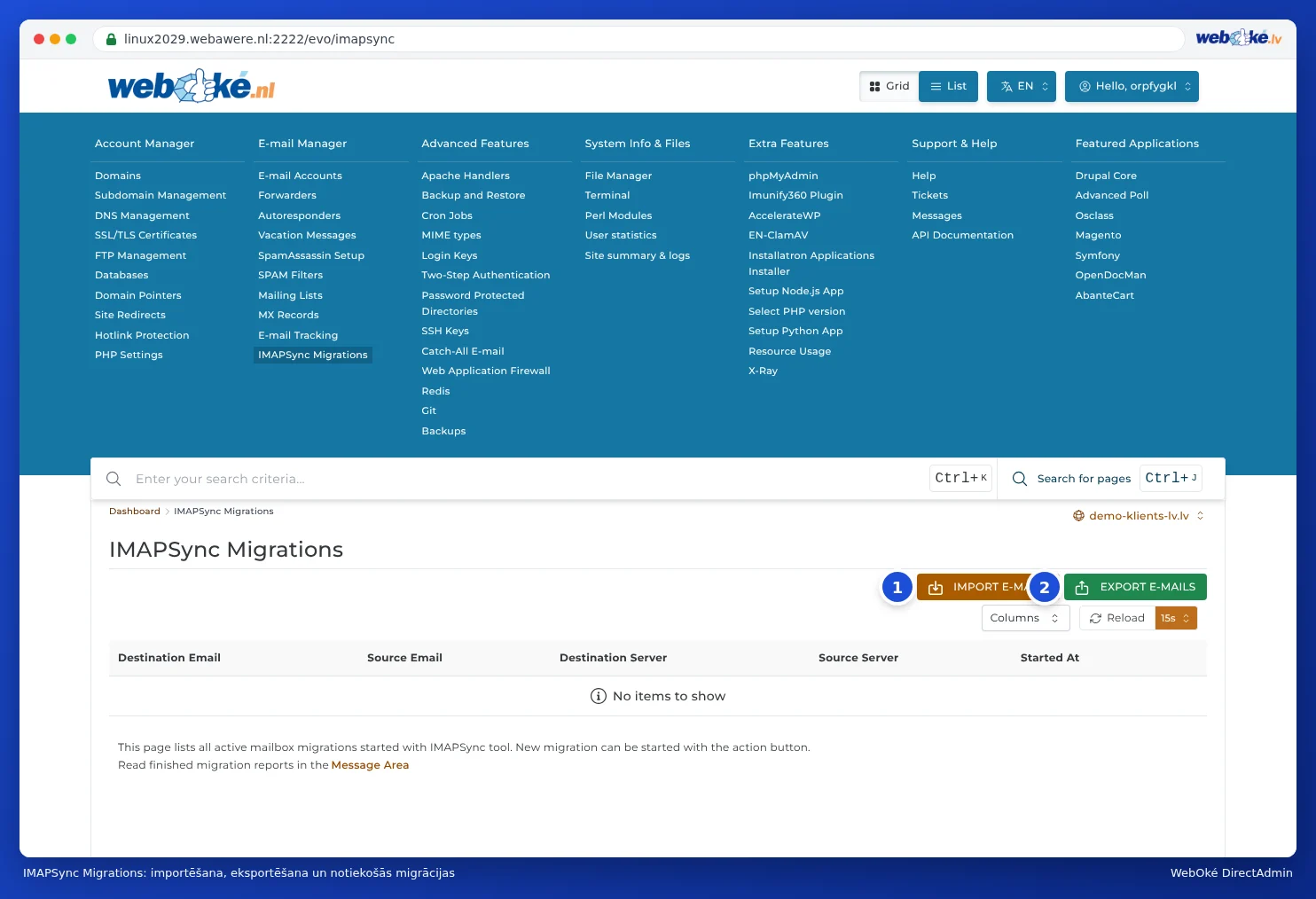Viewport: 1316px width, 899px height.
Task: Click the WebOké.nl logo in the header
Action: [x=192, y=86]
